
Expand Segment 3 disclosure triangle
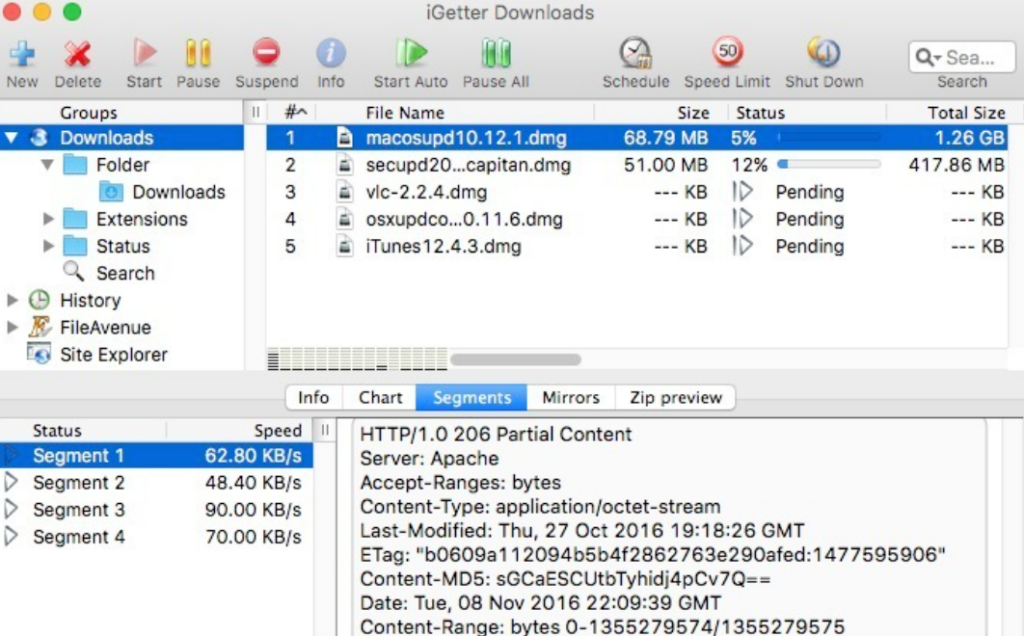coord(11,509)
